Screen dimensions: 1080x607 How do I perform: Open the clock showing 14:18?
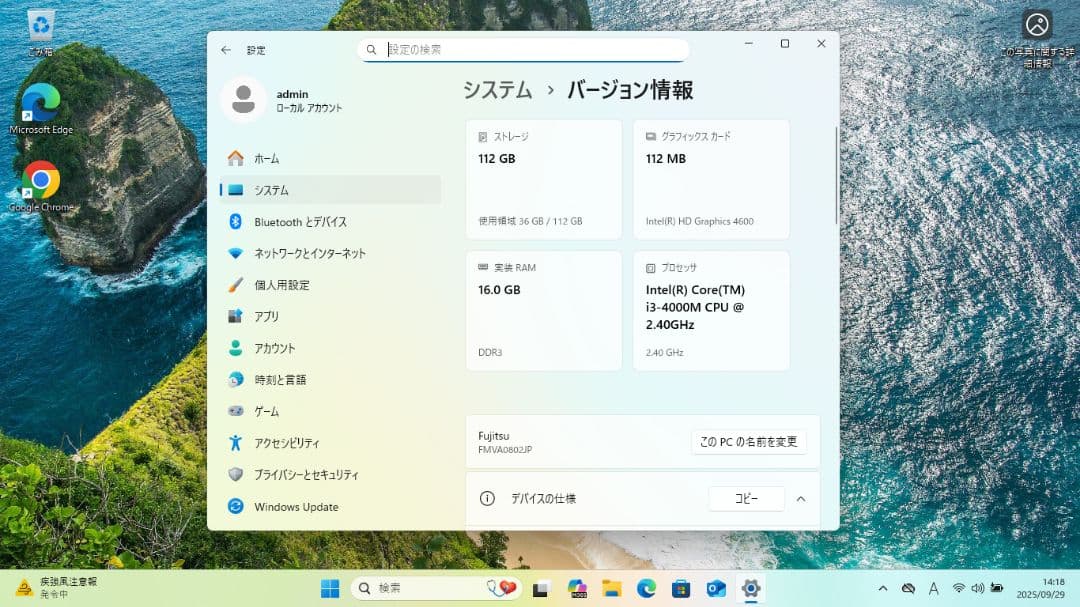[1041, 588]
